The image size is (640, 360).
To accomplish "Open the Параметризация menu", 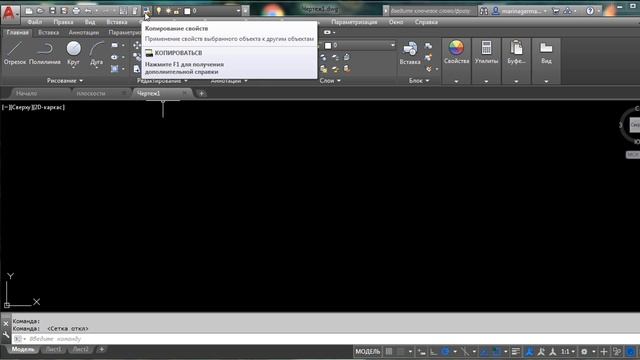I will click(x=354, y=22).
